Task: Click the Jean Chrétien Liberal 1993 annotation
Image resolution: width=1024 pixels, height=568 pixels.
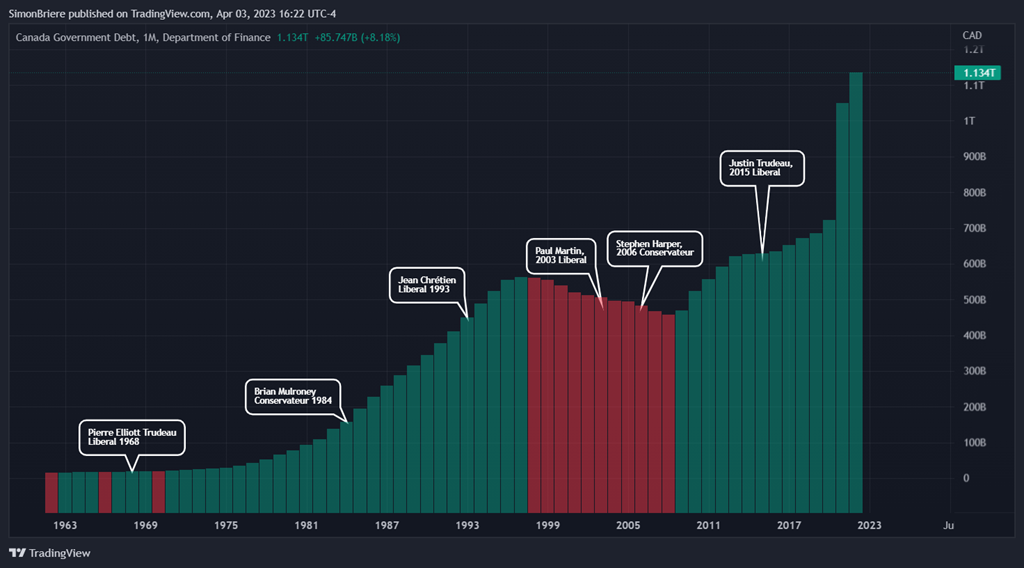Action: 427,285
